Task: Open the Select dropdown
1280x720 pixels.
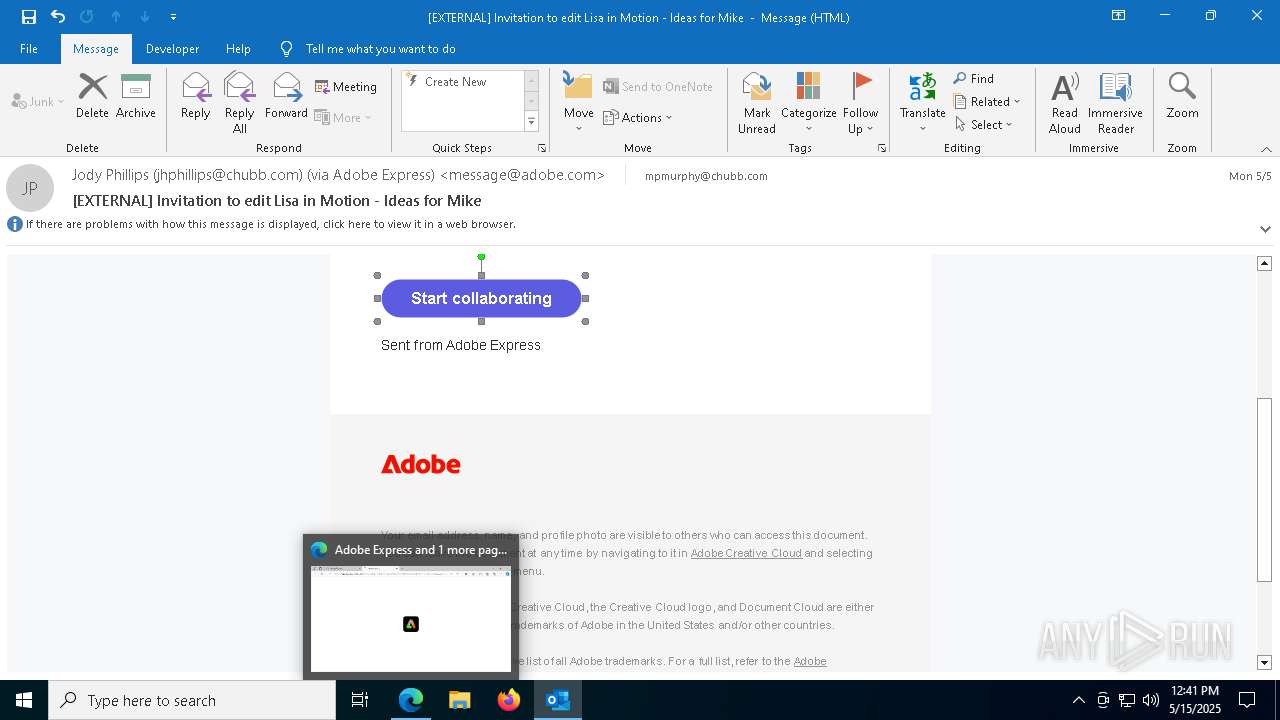Action: pos(983,125)
